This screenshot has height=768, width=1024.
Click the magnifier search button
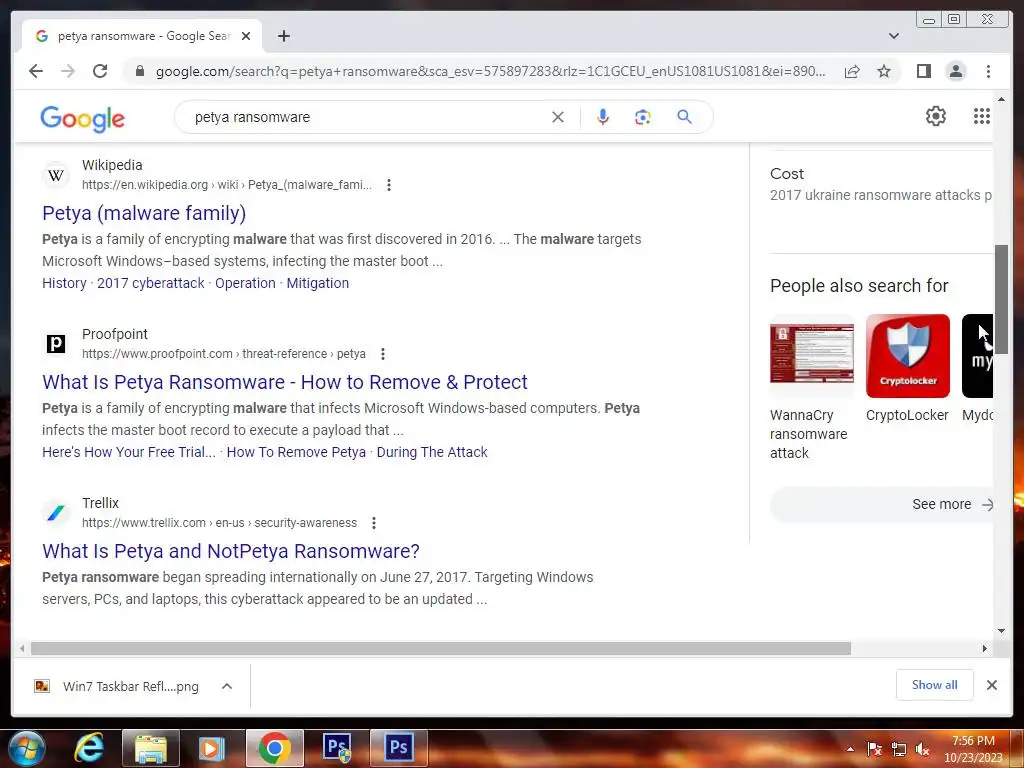coord(684,117)
